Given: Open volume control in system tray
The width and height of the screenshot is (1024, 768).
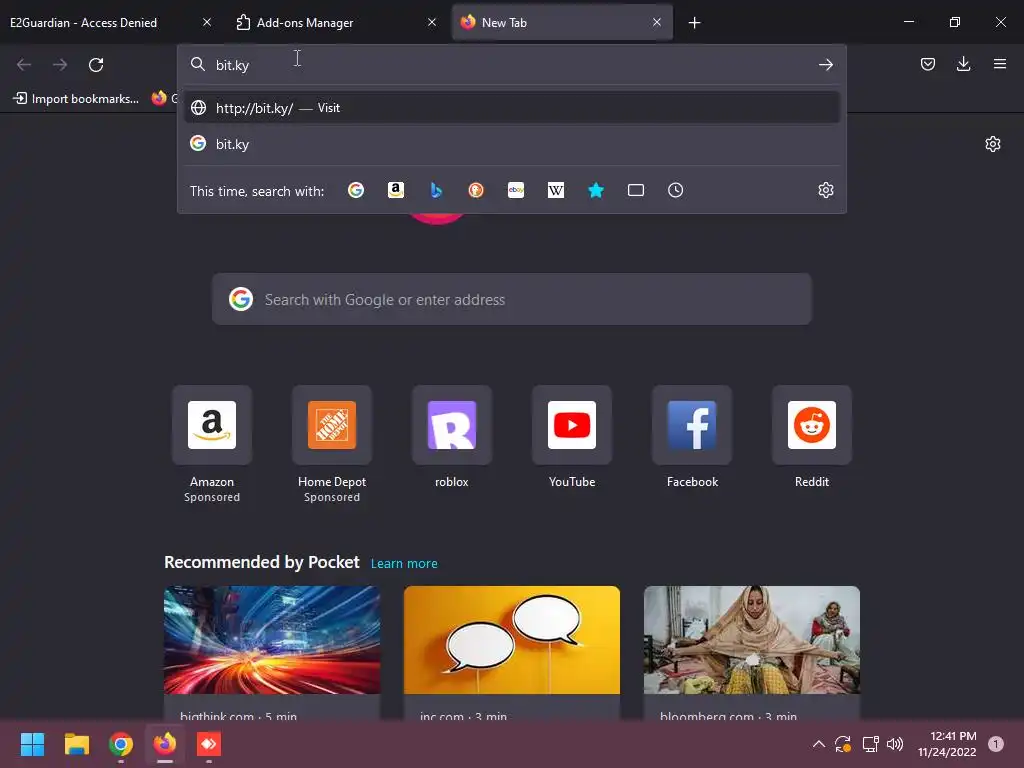Looking at the screenshot, I should 895,744.
